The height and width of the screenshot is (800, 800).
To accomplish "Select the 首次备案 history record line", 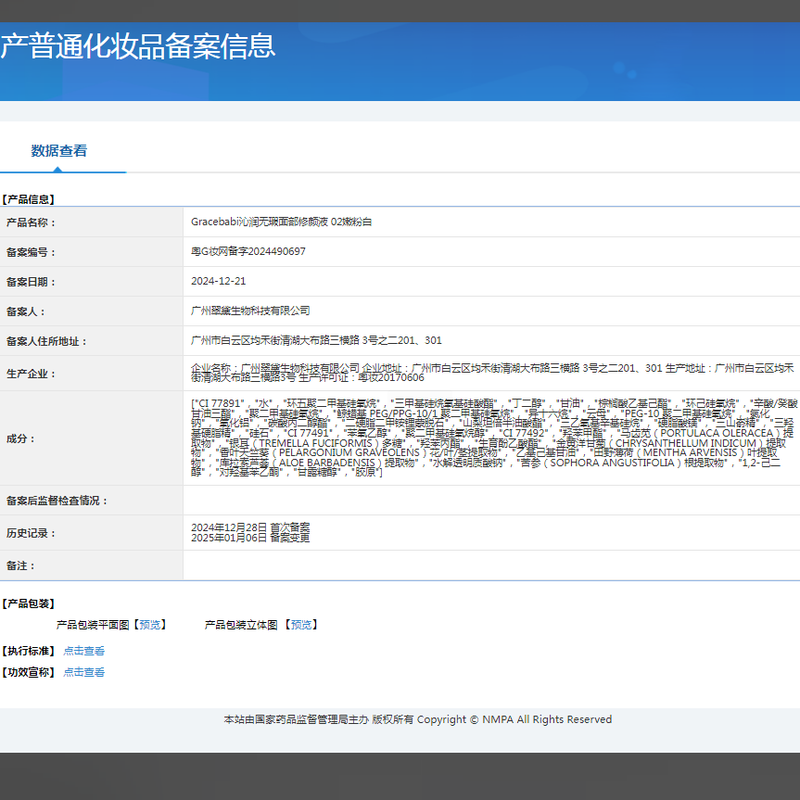I will pos(250,526).
